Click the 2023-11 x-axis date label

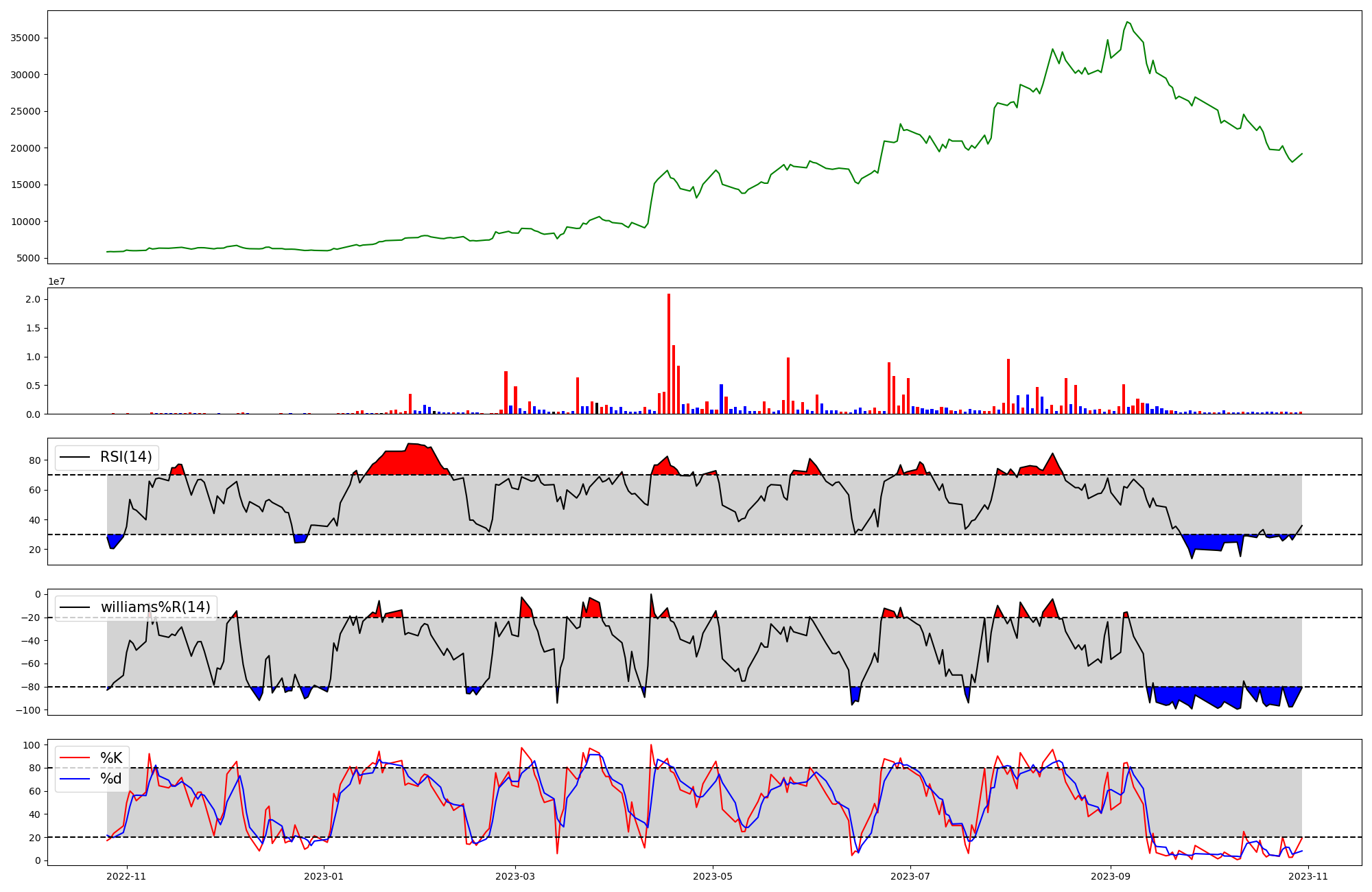(x=1308, y=876)
